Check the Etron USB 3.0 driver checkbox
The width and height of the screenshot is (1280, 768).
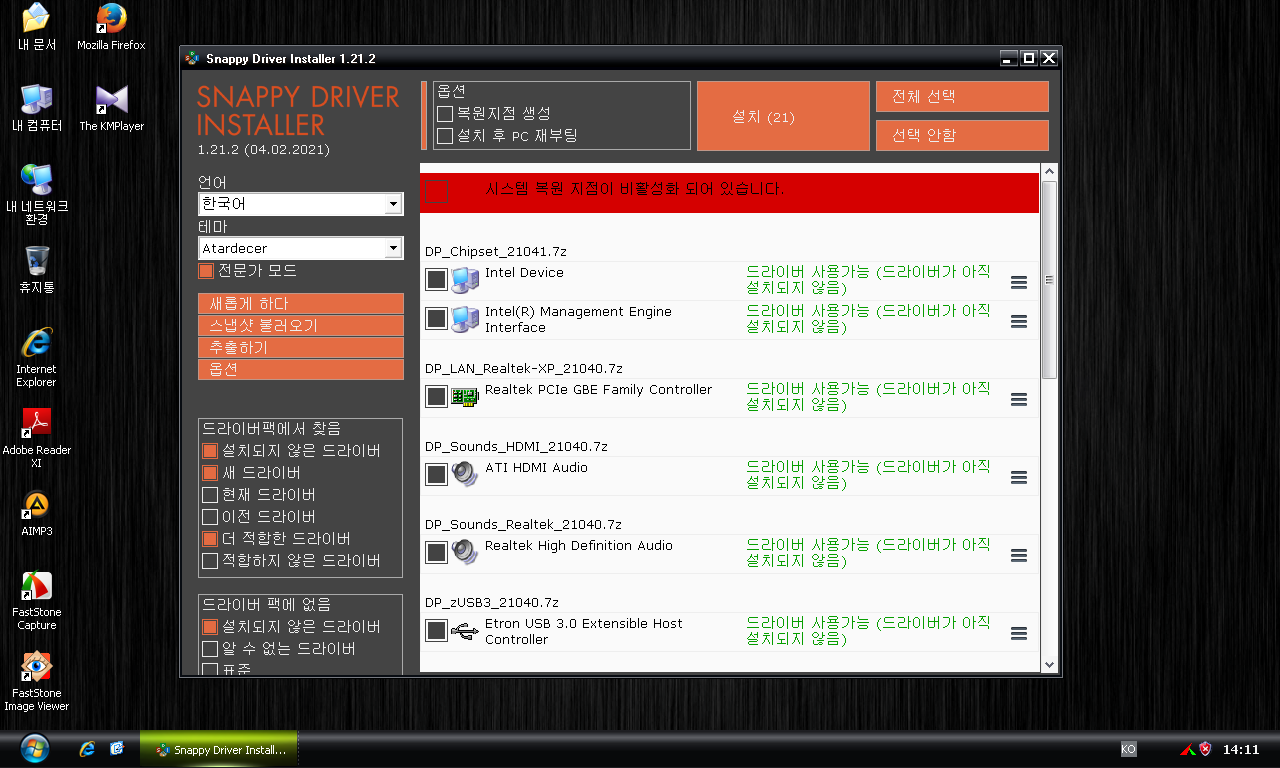pyautogui.click(x=436, y=630)
